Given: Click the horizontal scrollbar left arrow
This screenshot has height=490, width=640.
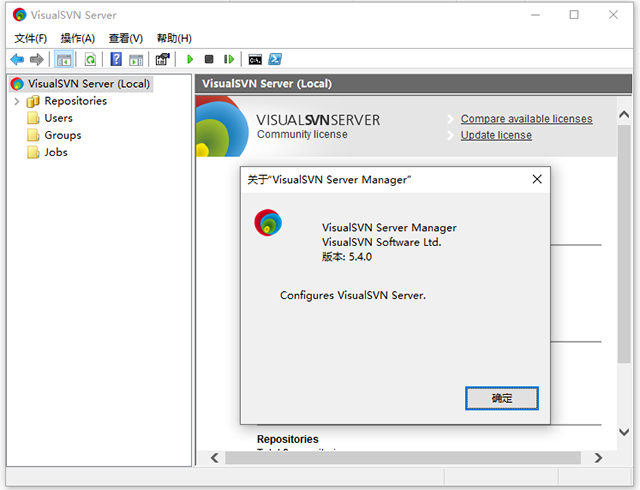Looking at the screenshot, I should [x=215, y=458].
